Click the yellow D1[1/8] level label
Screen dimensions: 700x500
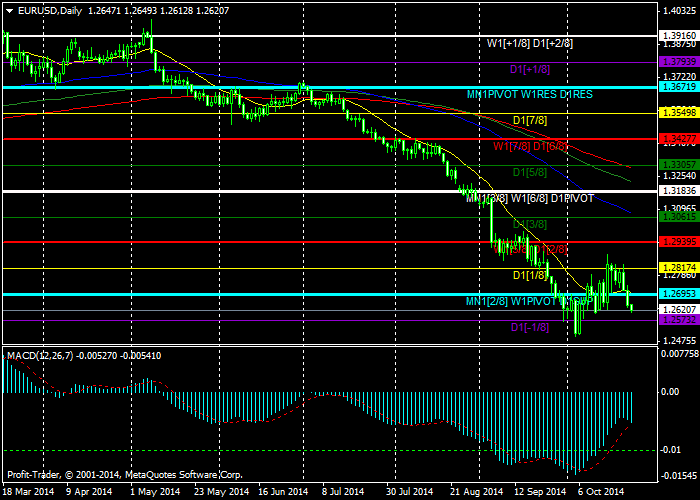(x=530, y=275)
